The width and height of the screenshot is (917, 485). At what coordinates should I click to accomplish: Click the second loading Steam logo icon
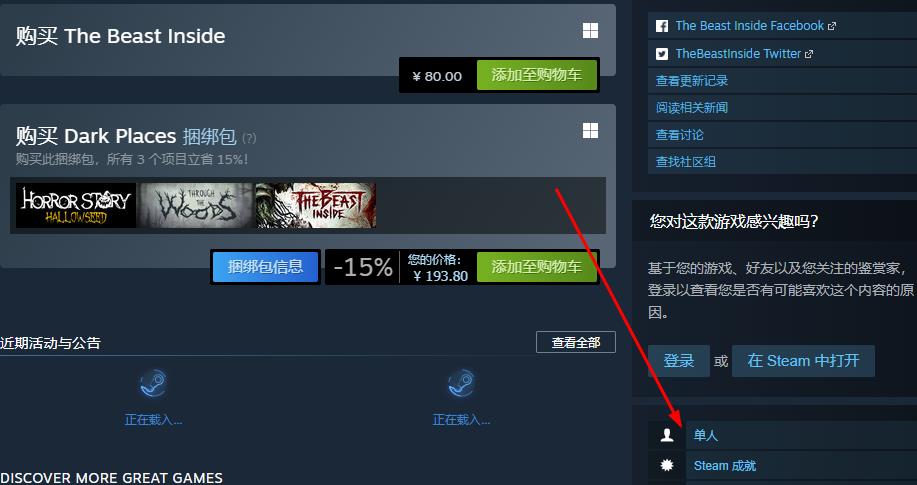point(461,384)
